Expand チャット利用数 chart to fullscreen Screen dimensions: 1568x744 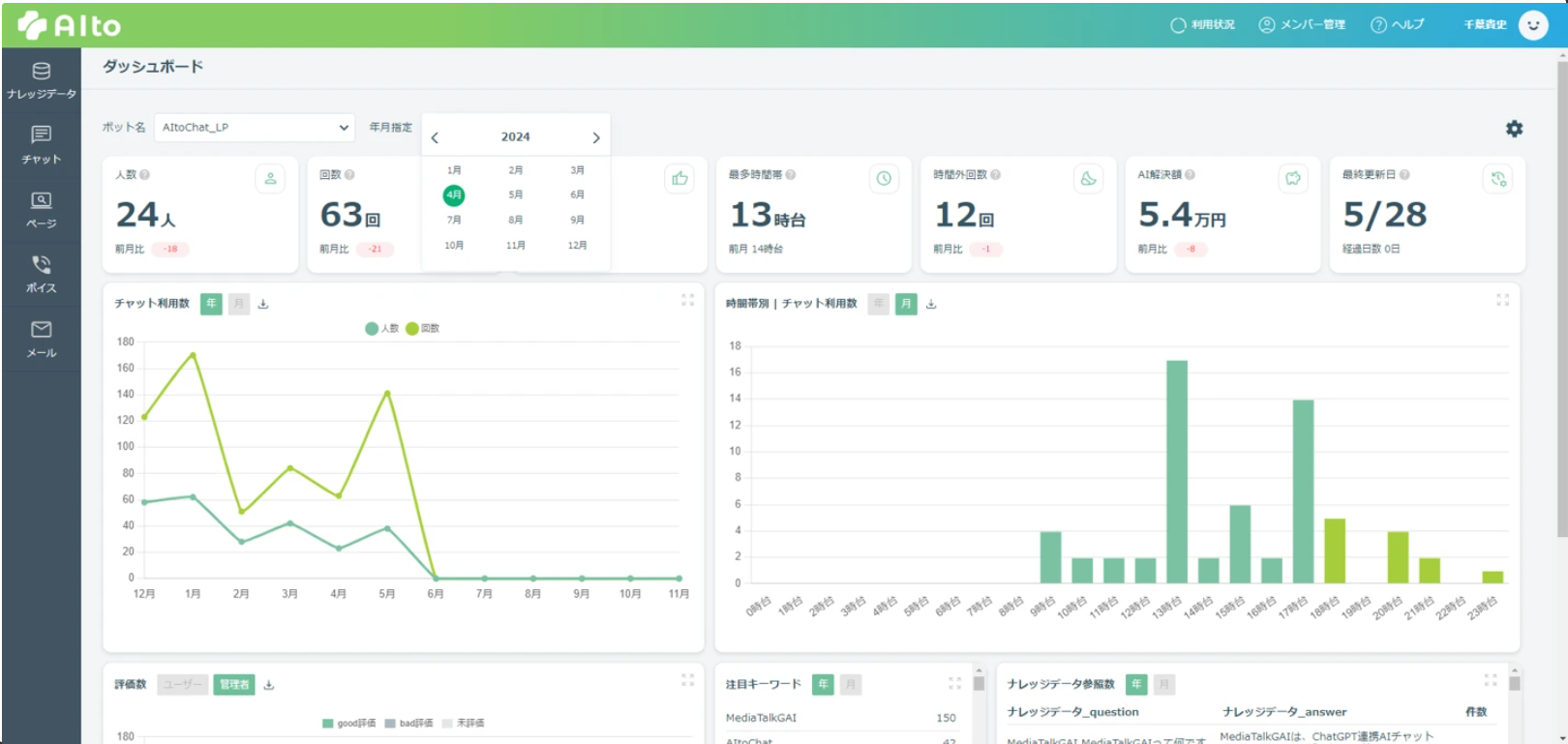click(x=687, y=300)
